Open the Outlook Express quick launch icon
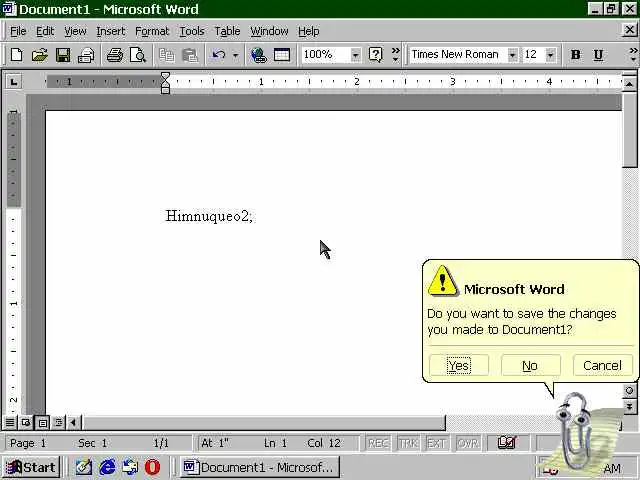The image size is (640, 480). tap(131, 467)
